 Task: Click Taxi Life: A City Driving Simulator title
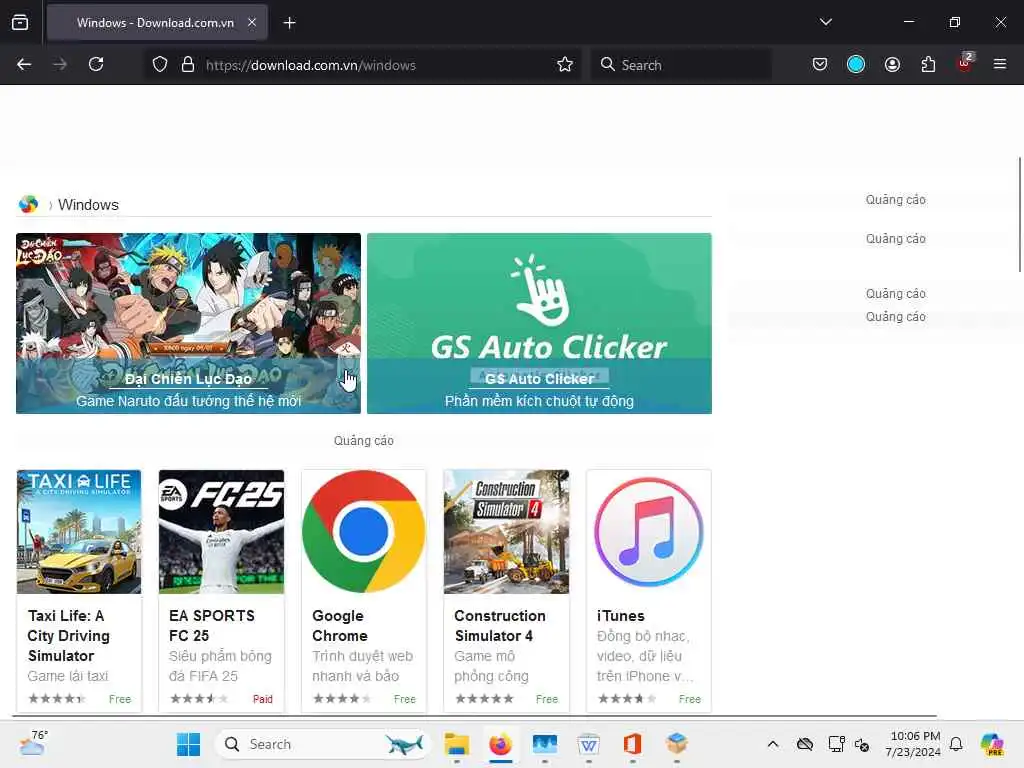pyautogui.click(x=68, y=635)
